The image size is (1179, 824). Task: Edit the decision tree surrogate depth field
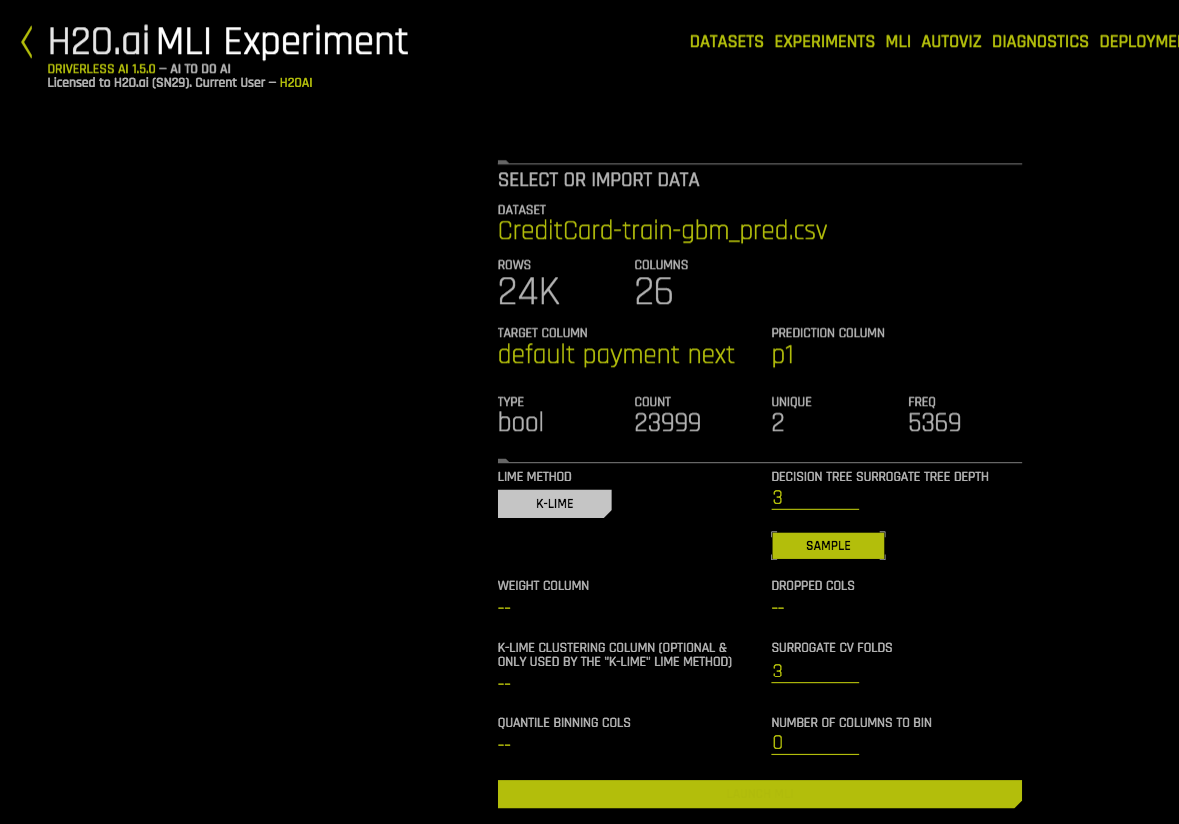click(814, 498)
